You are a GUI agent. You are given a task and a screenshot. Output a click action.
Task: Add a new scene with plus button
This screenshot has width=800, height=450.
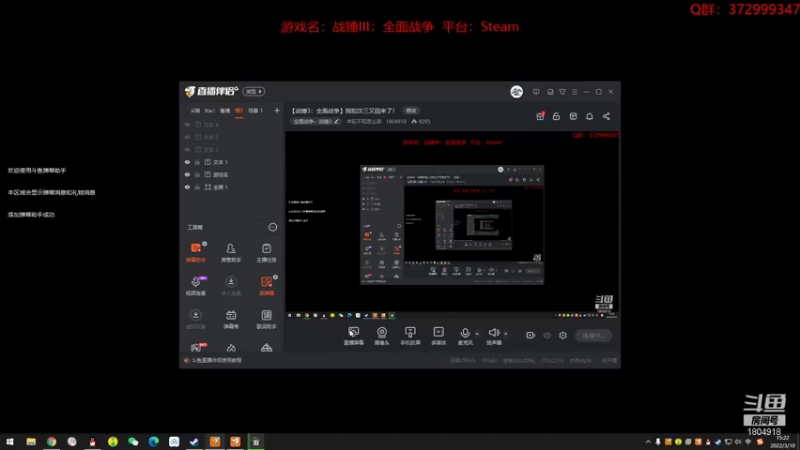click(x=277, y=111)
